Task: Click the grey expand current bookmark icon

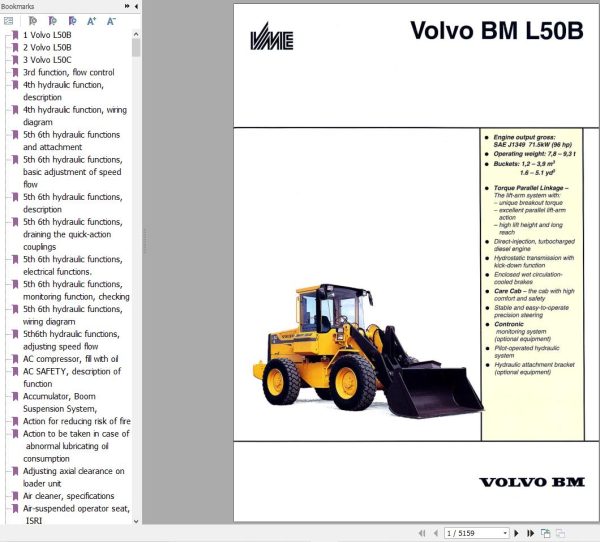Action: [x=33, y=21]
